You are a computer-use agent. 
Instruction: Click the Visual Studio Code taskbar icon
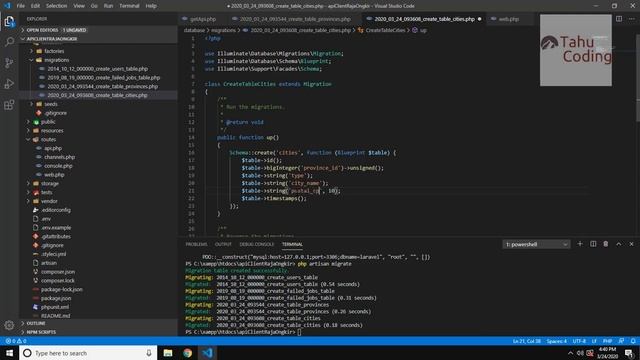207,353
